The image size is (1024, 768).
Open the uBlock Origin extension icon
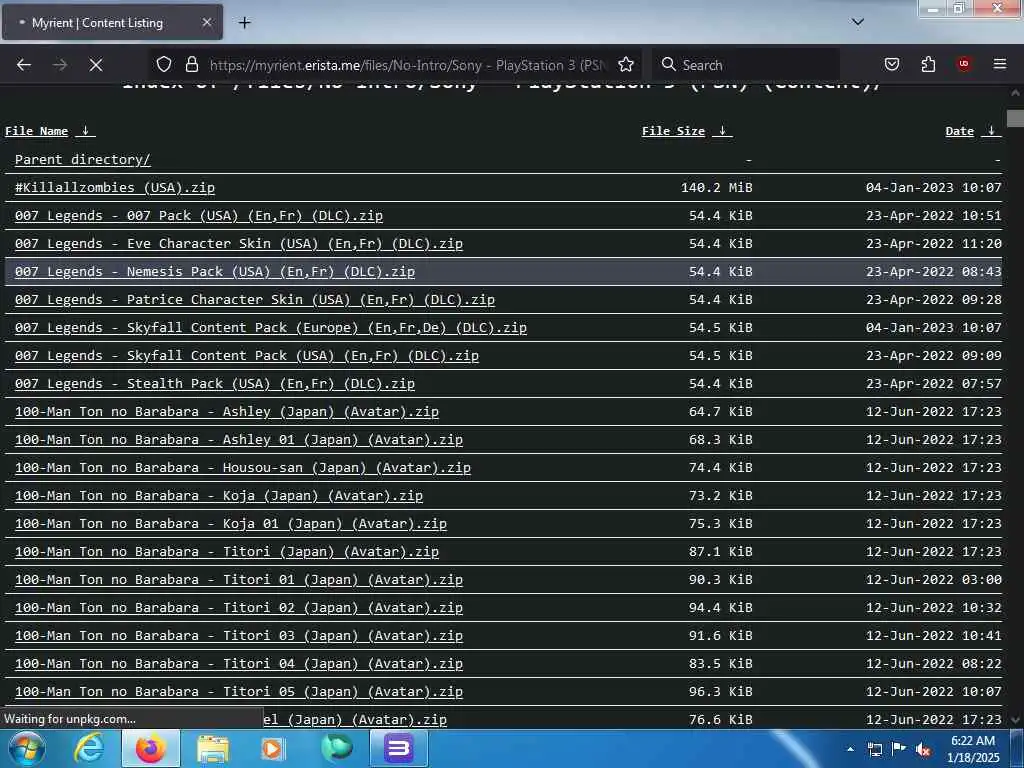coord(964,64)
